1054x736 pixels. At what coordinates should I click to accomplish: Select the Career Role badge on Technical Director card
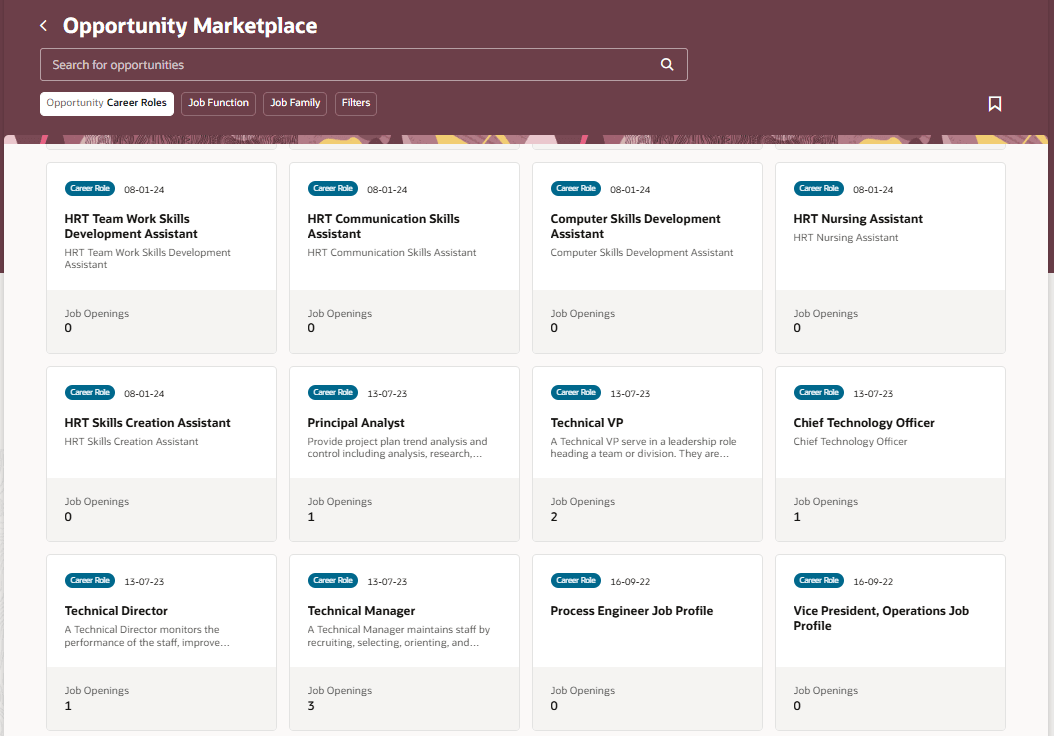coord(89,580)
